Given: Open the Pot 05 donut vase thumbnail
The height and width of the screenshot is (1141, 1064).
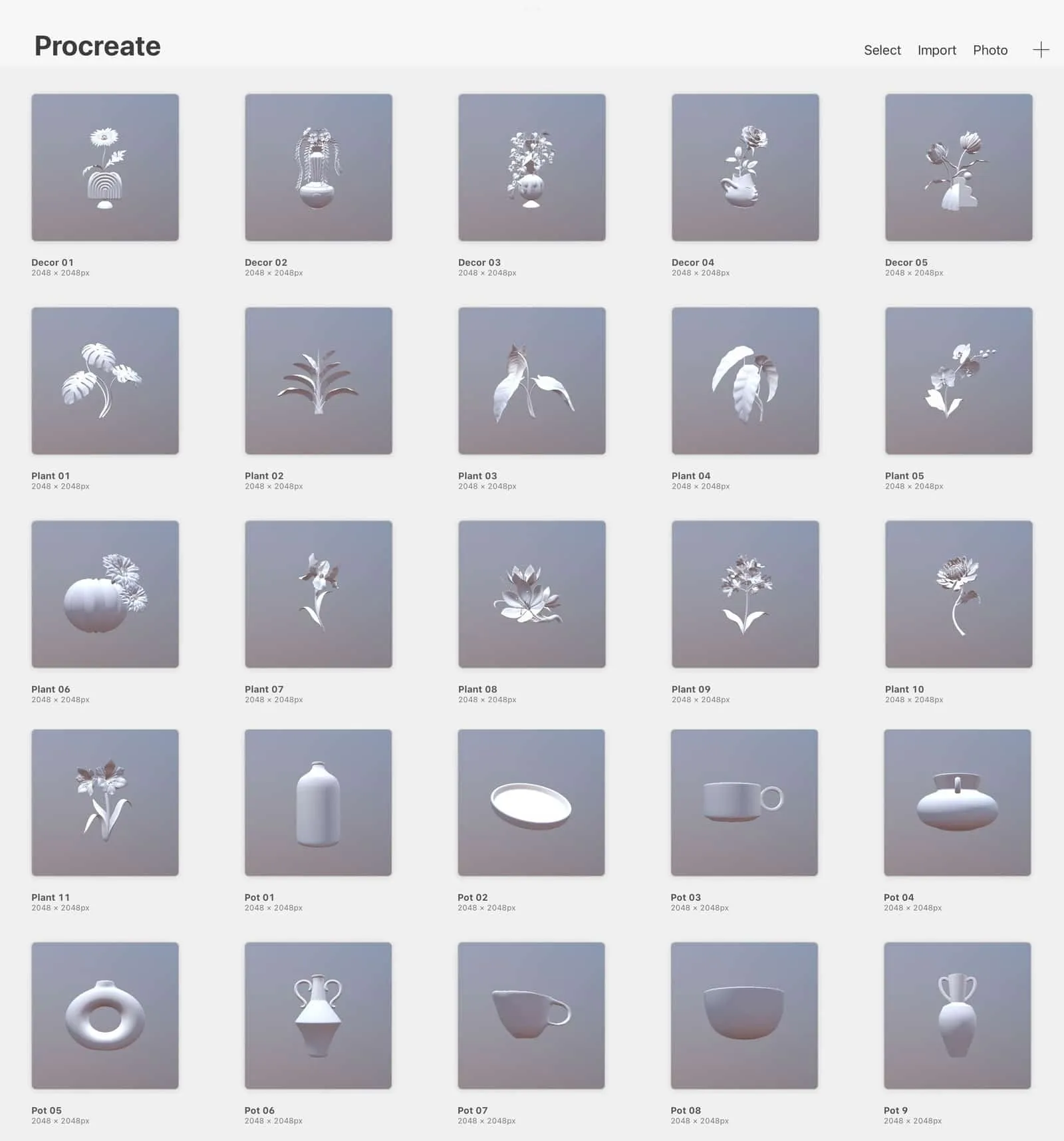Looking at the screenshot, I should (x=105, y=1015).
